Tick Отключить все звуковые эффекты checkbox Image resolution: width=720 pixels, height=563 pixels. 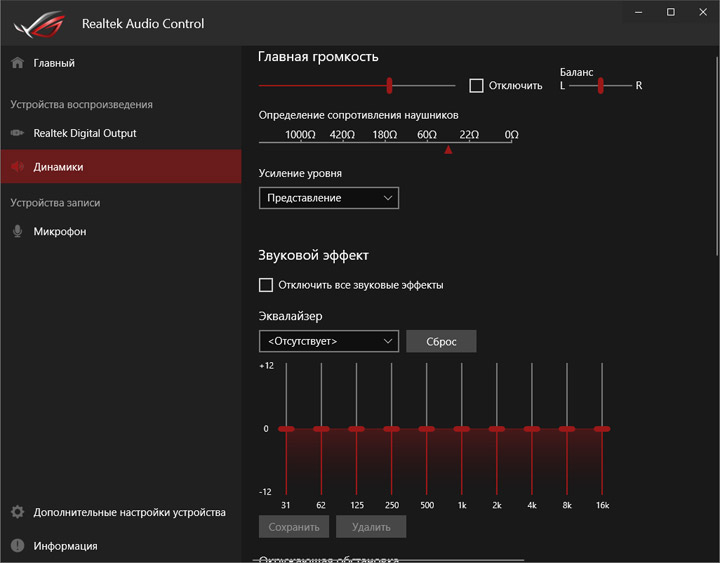[266, 285]
